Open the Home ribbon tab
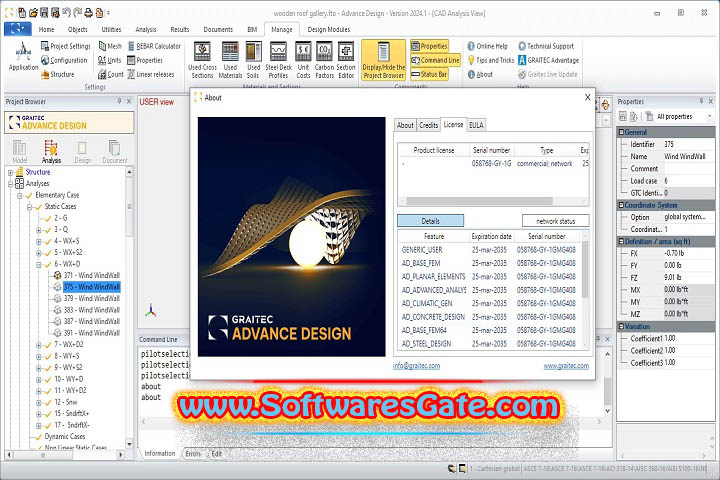 coord(46,29)
